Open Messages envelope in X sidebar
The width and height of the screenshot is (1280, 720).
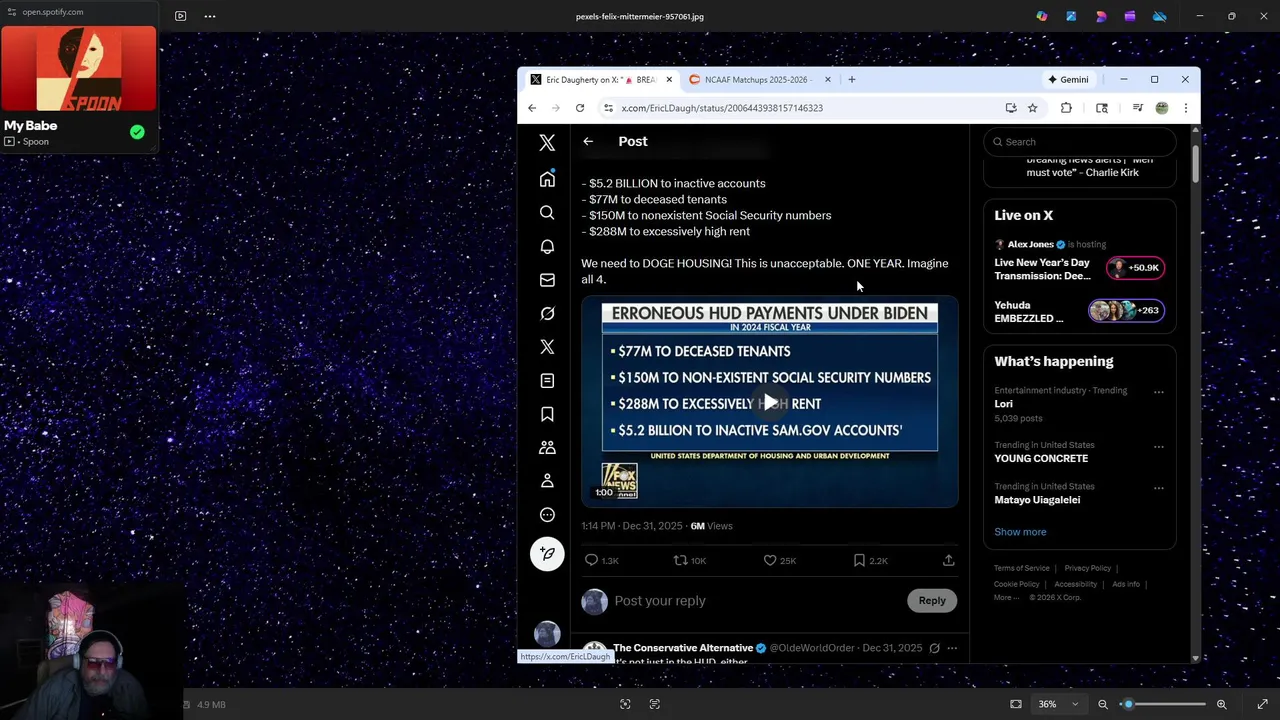(547, 280)
